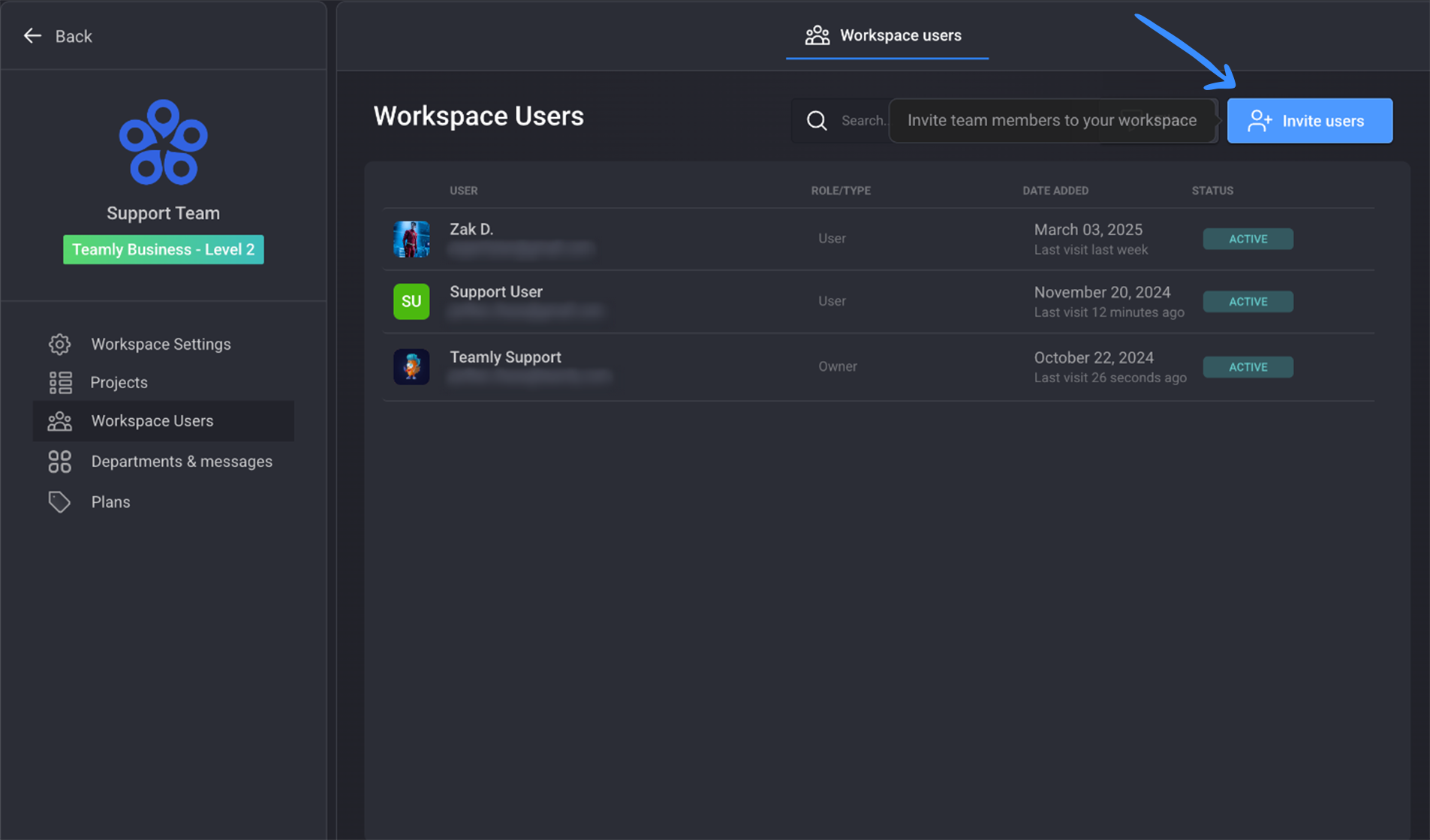Image resolution: width=1430 pixels, height=840 pixels.
Task: Click the March 03, 2025 date
Action: [x=1088, y=230]
